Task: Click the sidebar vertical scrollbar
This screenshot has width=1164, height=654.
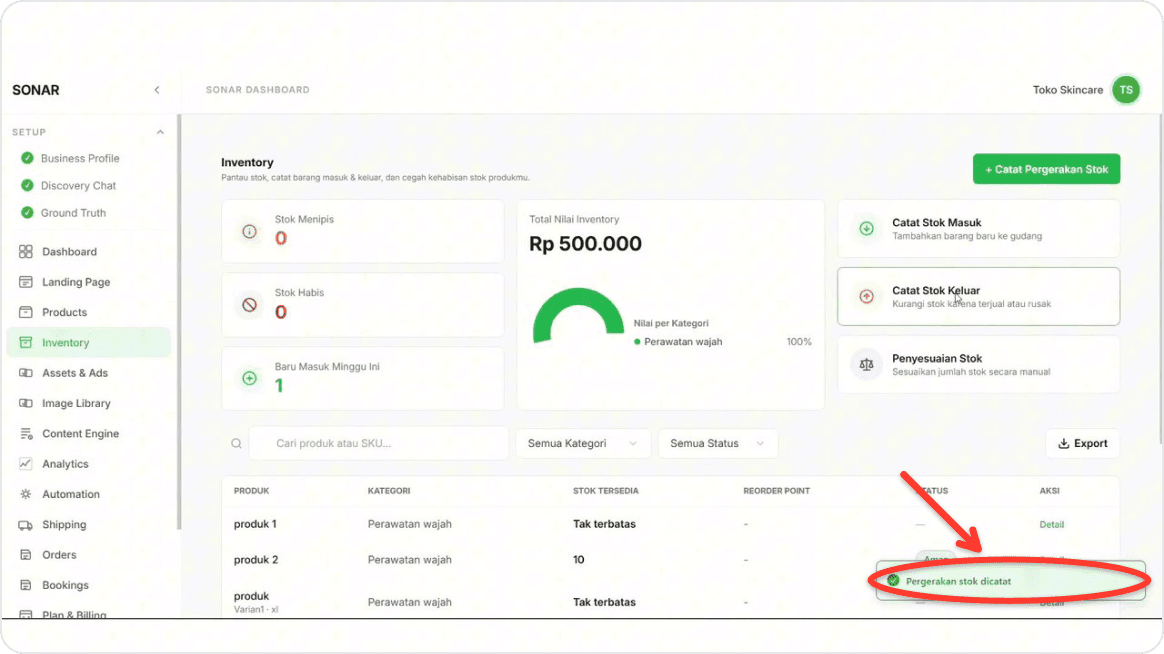Action: [179, 322]
